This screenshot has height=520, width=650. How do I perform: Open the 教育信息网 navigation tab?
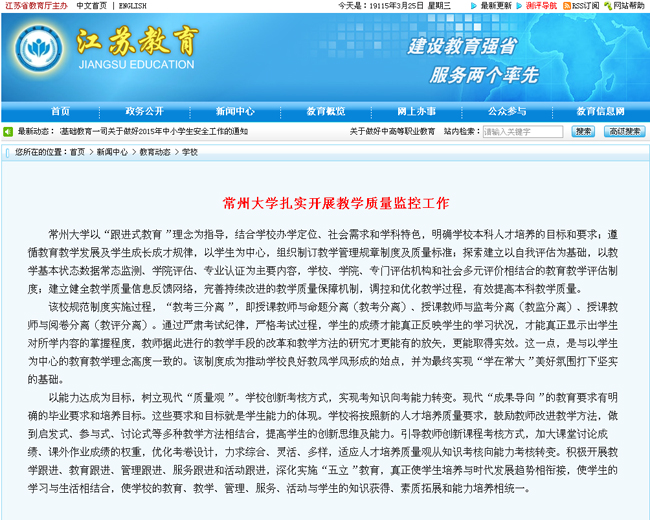(596, 111)
